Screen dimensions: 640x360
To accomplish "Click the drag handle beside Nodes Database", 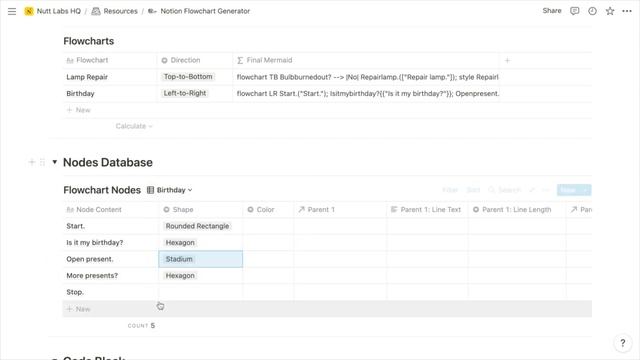I will coord(42,162).
